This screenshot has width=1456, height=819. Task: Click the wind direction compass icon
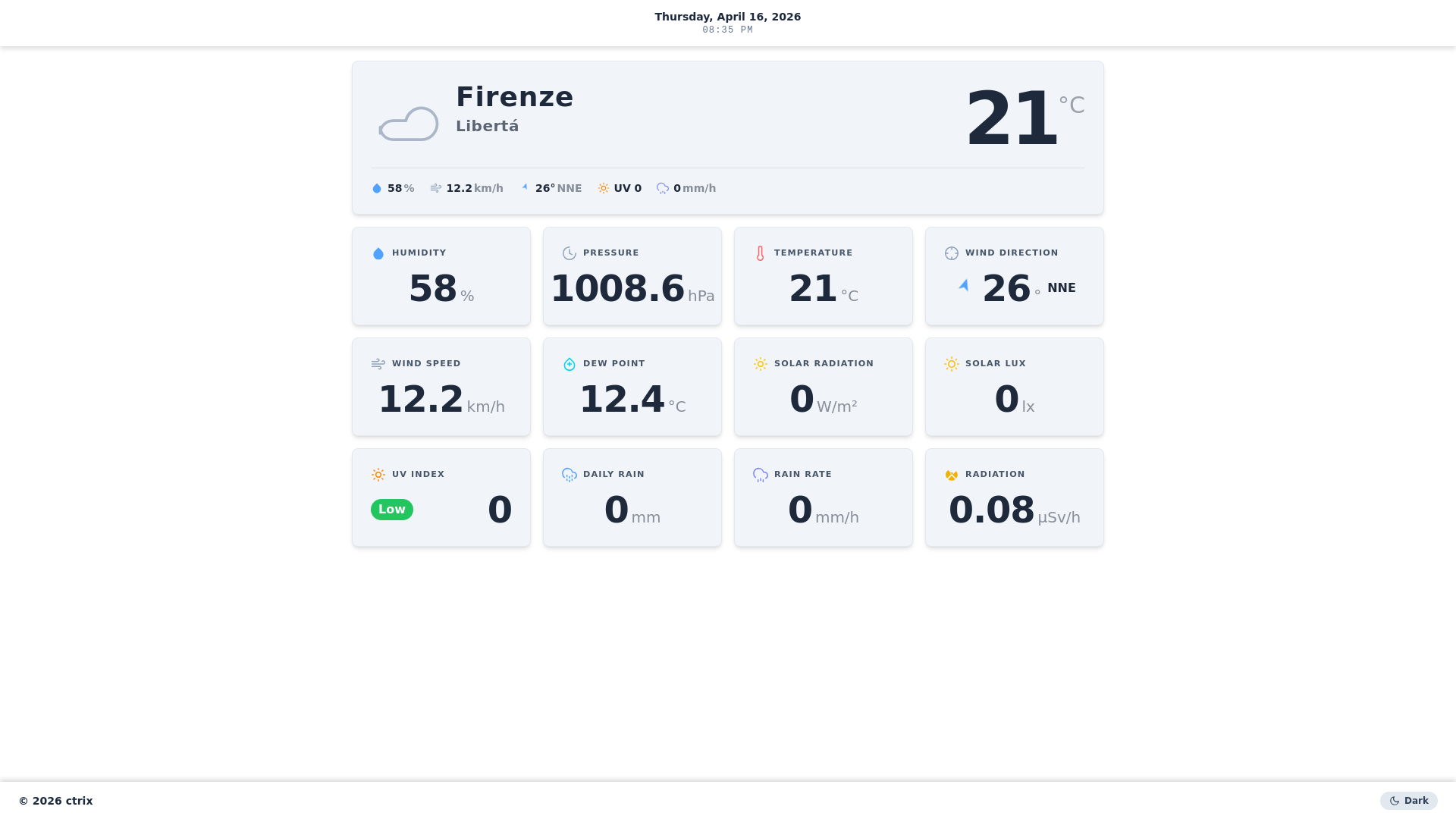pyautogui.click(x=952, y=253)
